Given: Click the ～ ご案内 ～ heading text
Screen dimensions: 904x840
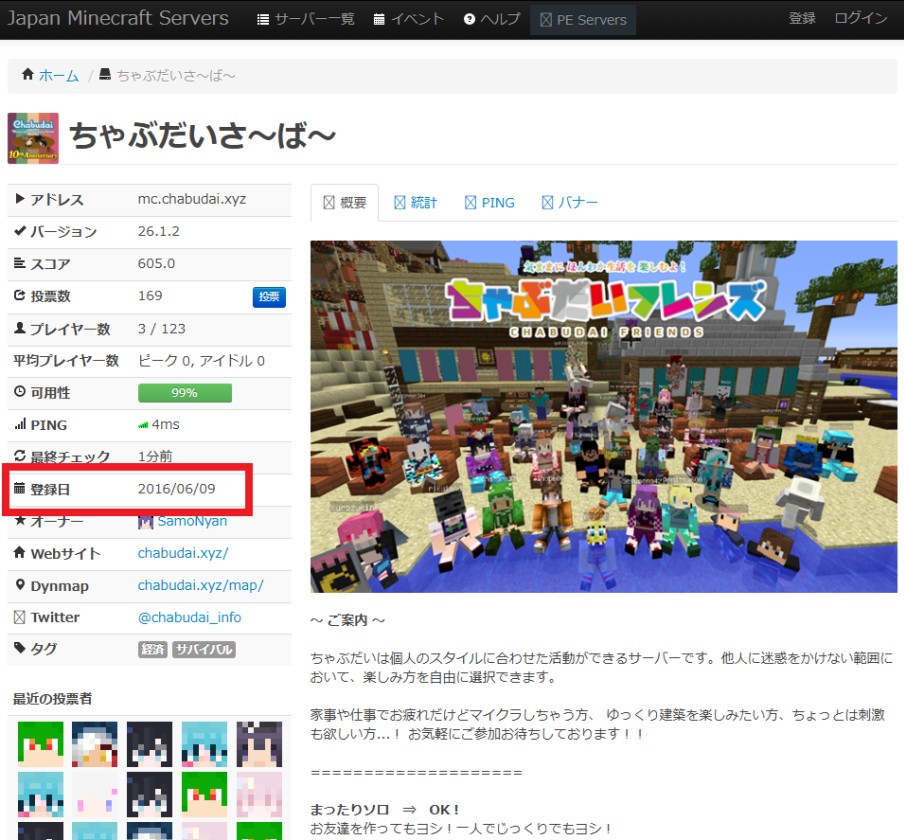Looking at the screenshot, I should click(x=347, y=620).
